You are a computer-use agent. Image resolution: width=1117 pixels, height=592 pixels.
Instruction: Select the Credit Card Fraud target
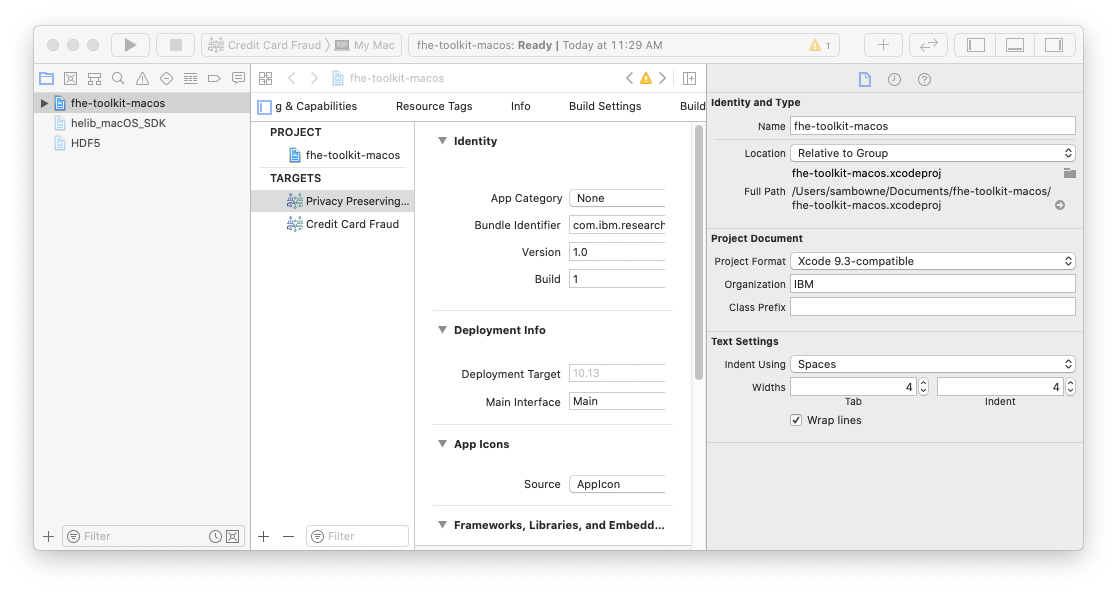click(x=351, y=224)
